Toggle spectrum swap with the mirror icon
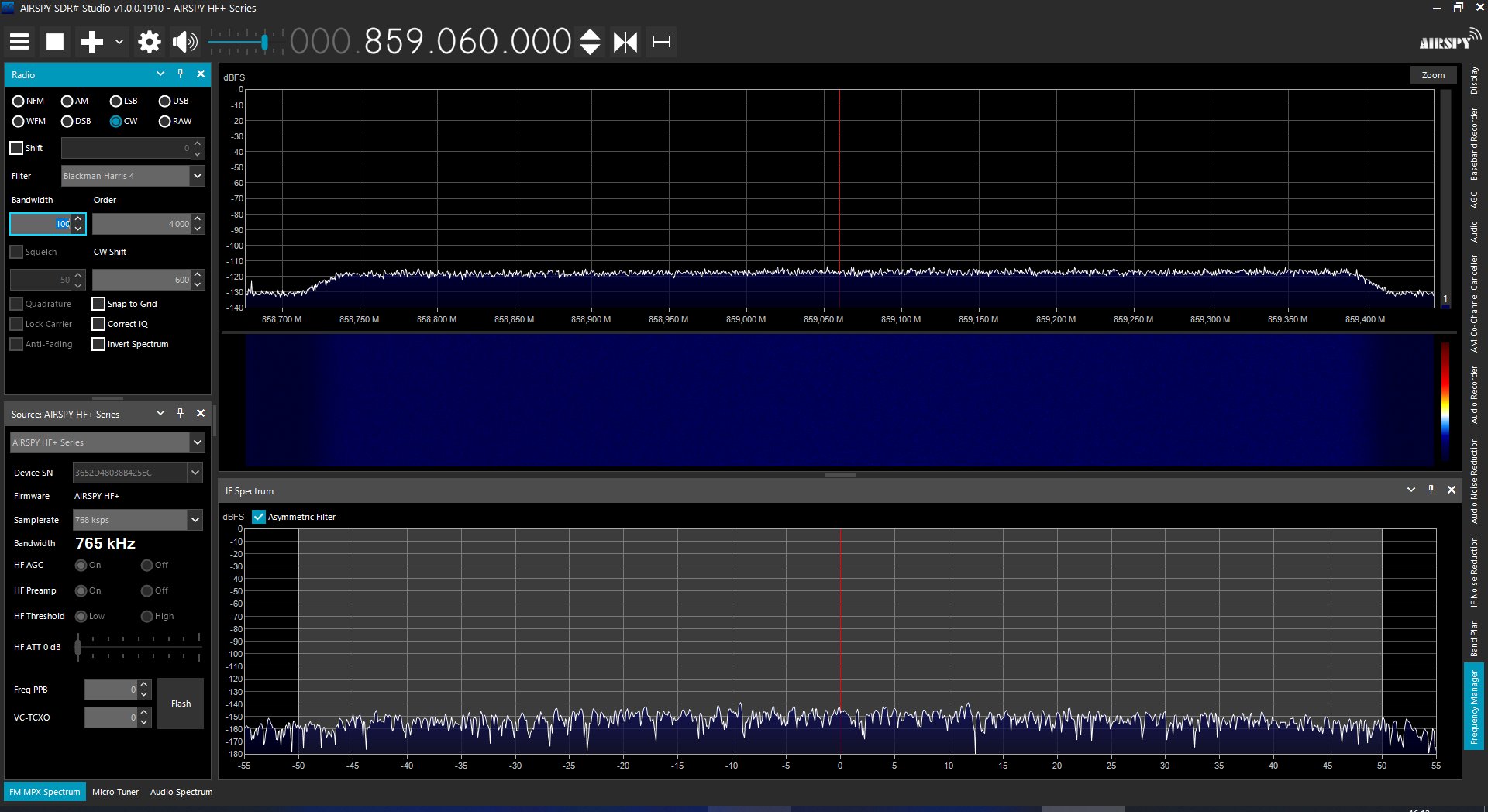Image resolution: width=1488 pixels, height=812 pixels. [626, 42]
